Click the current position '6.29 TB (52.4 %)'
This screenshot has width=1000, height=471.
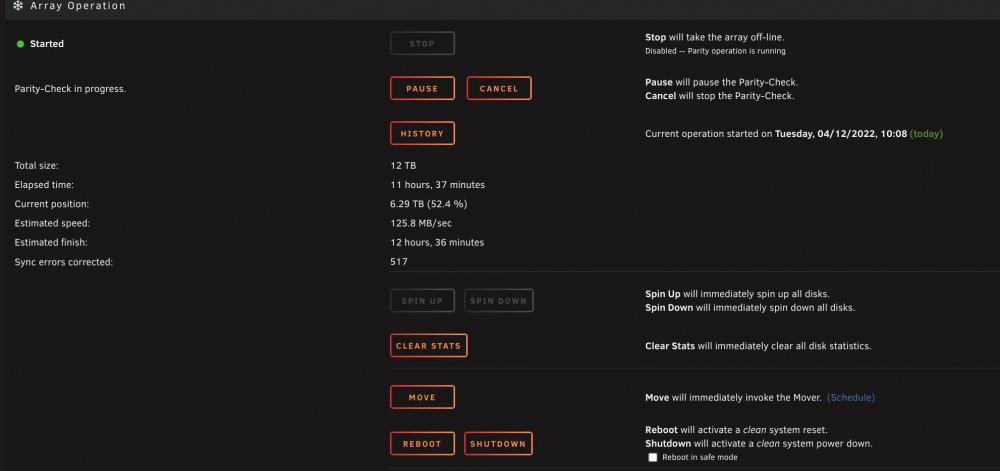pos(429,204)
